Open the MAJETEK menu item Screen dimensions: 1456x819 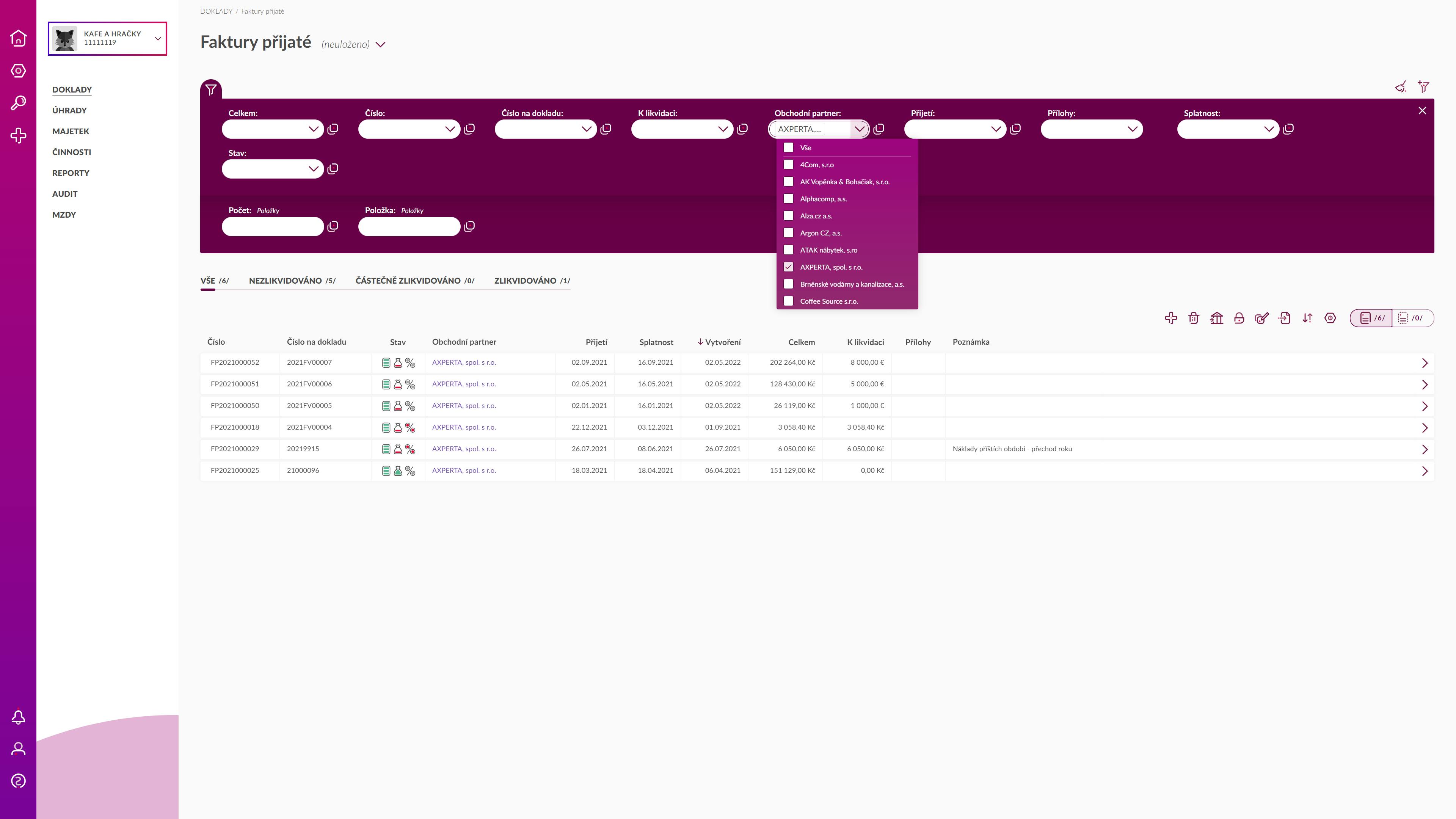(x=71, y=131)
